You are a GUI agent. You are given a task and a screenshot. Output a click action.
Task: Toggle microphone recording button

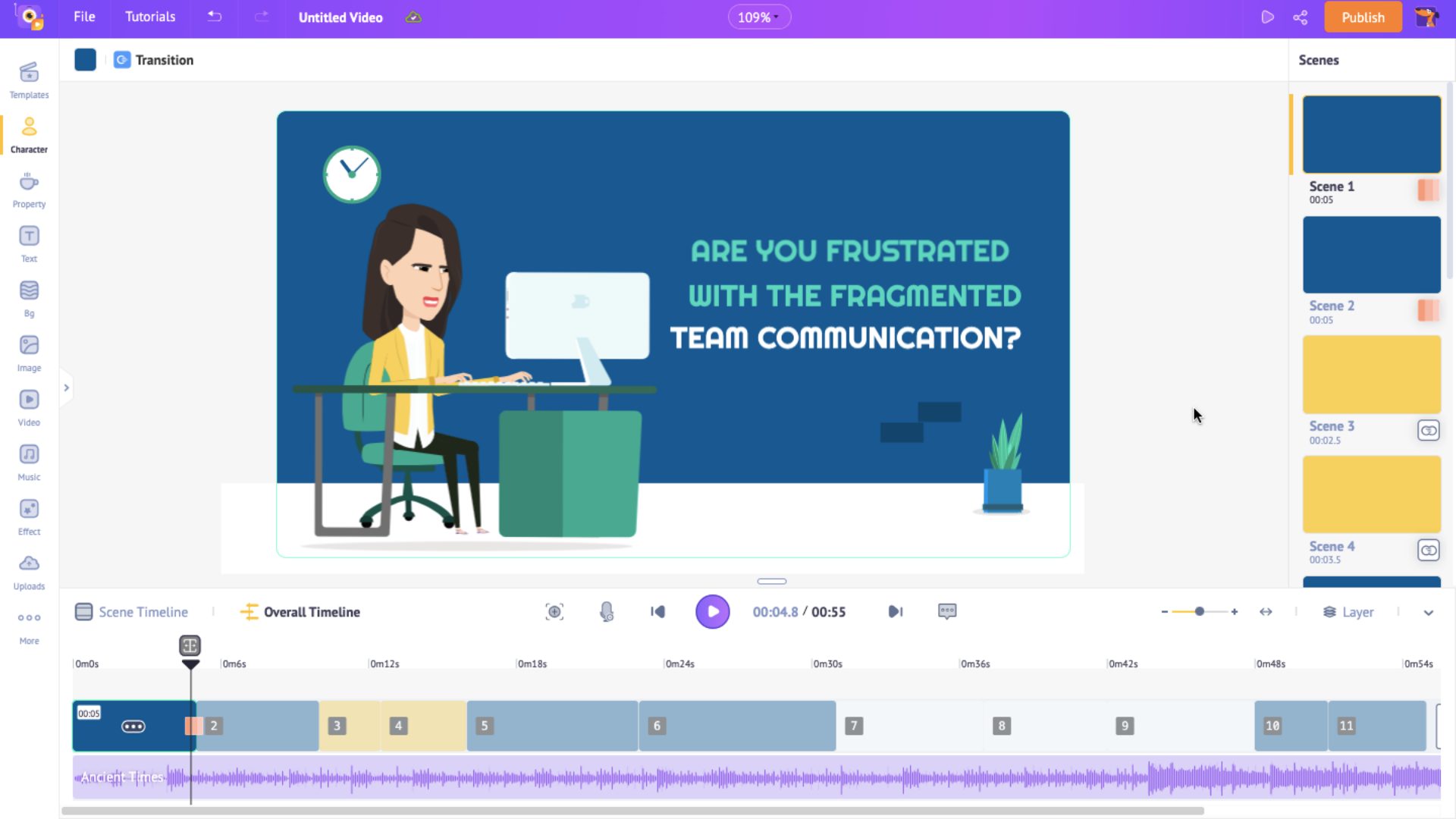pos(605,611)
